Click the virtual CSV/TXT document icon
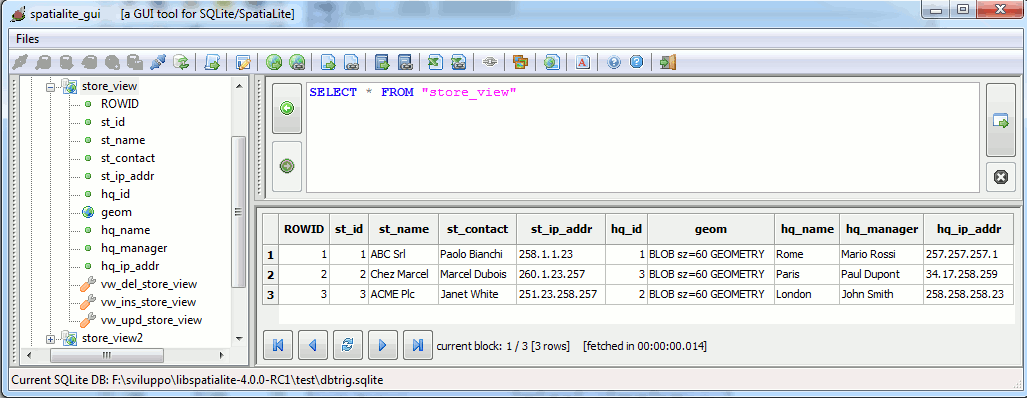 [351, 62]
